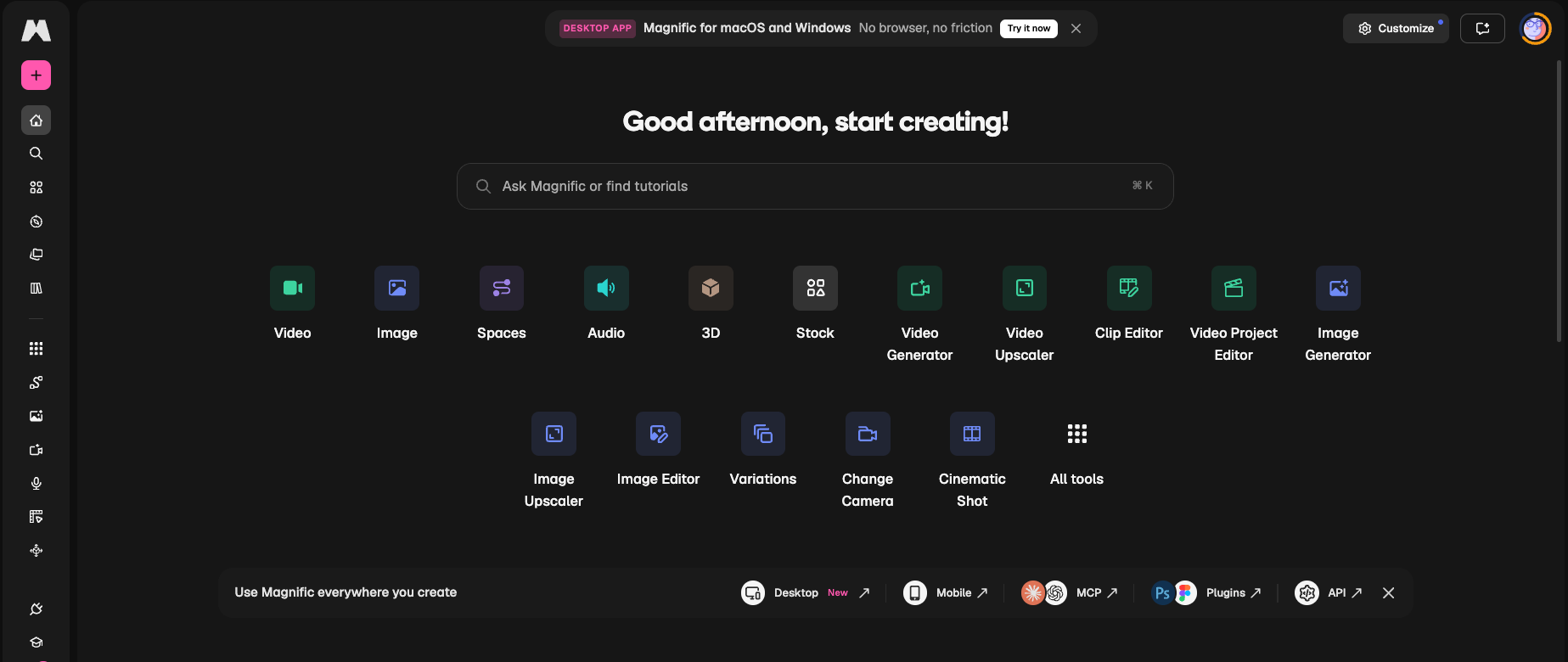Click the four-arrow move icon in the sidebar
Image resolution: width=1568 pixels, height=662 pixels.
tap(36, 551)
